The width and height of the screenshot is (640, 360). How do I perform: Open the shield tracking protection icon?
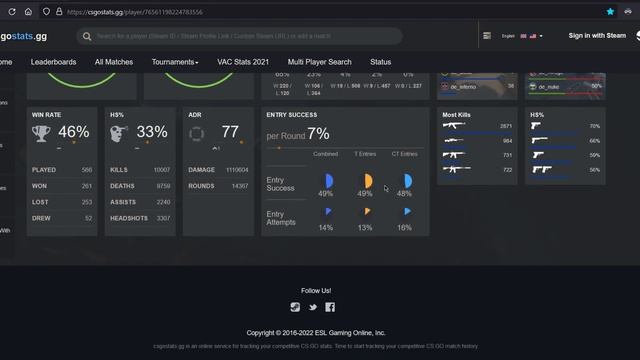click(x=46, y=12)
